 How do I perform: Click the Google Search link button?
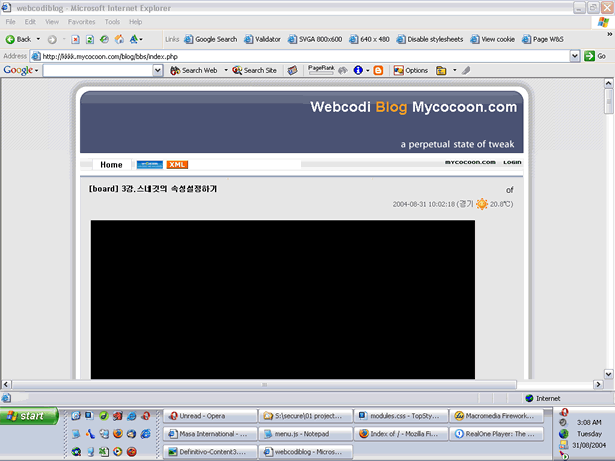[211, 39]
